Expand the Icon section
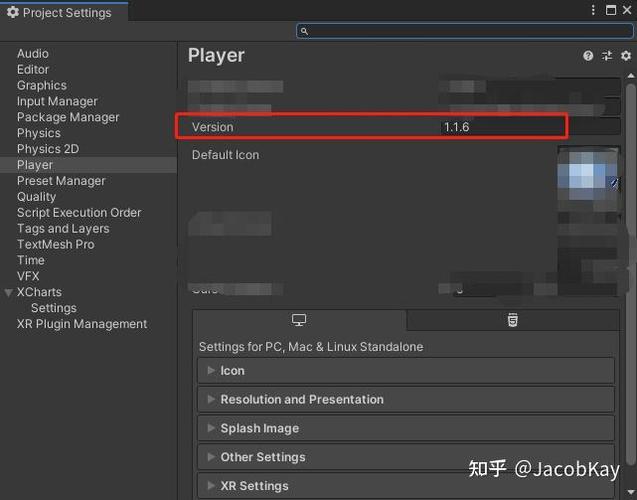The image size is (637, 500). click(406, 370)
